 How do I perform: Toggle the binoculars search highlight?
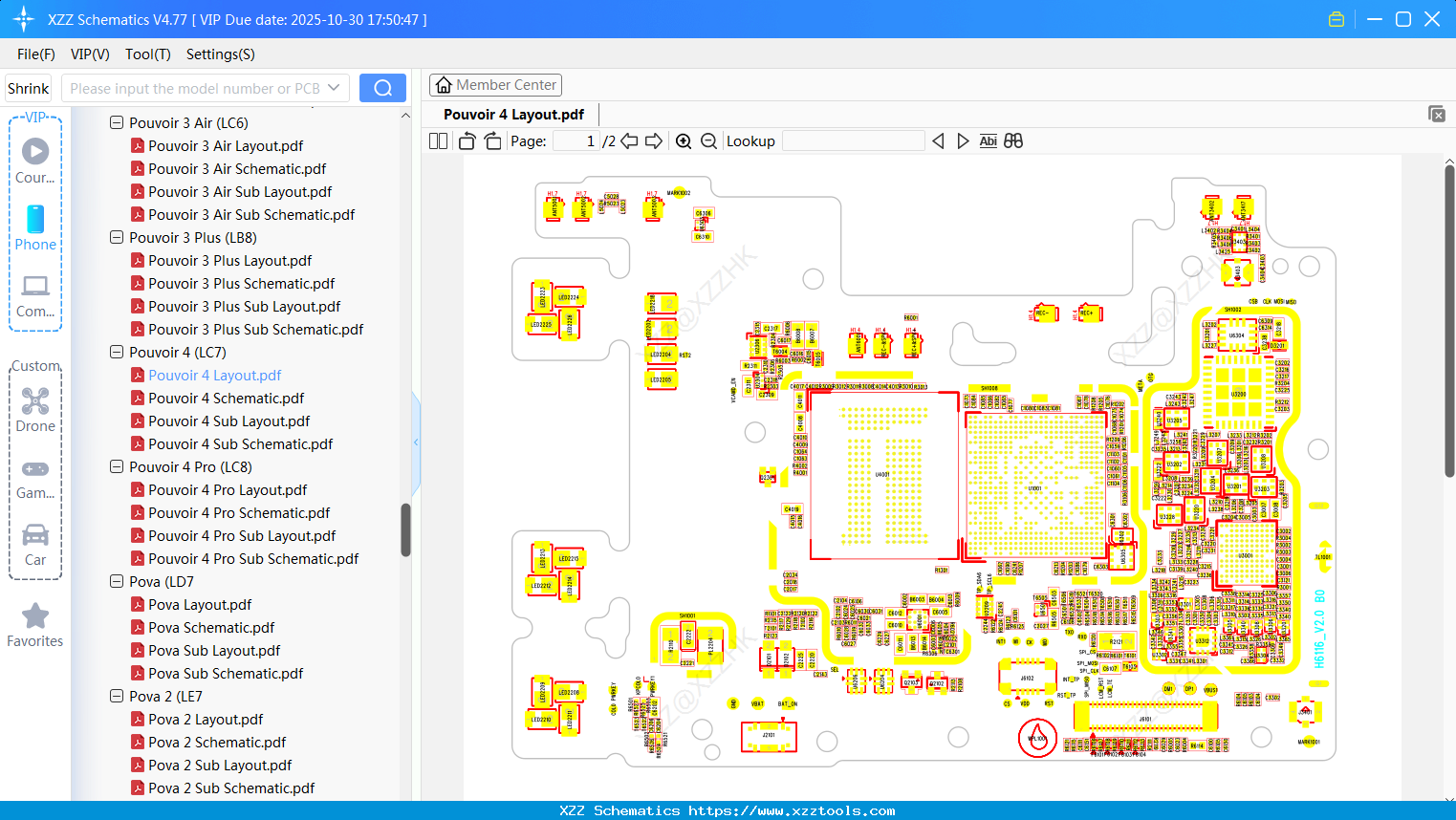point(1013,140)
